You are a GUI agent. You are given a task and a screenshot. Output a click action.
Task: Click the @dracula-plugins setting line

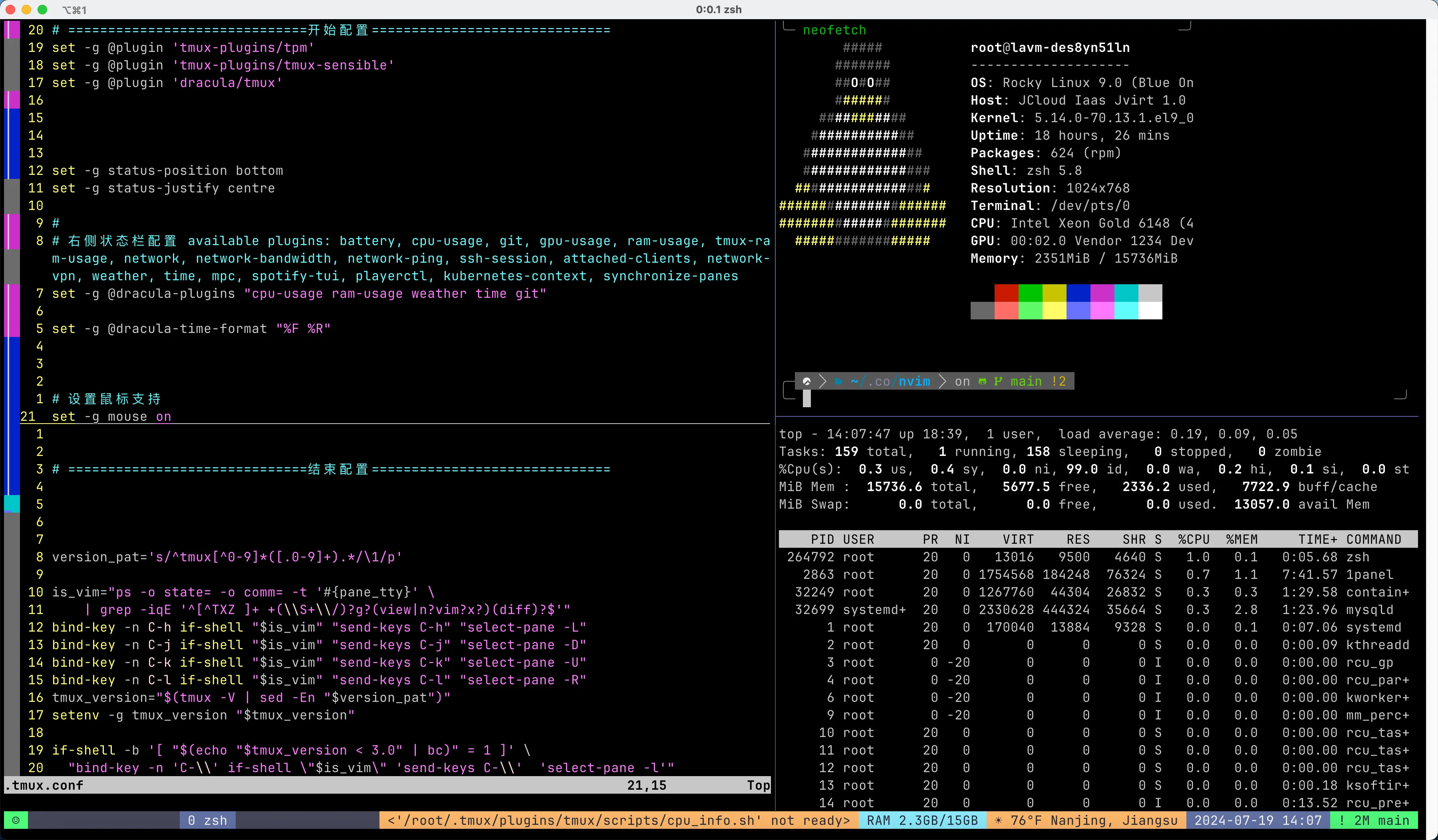pos(299,294)
